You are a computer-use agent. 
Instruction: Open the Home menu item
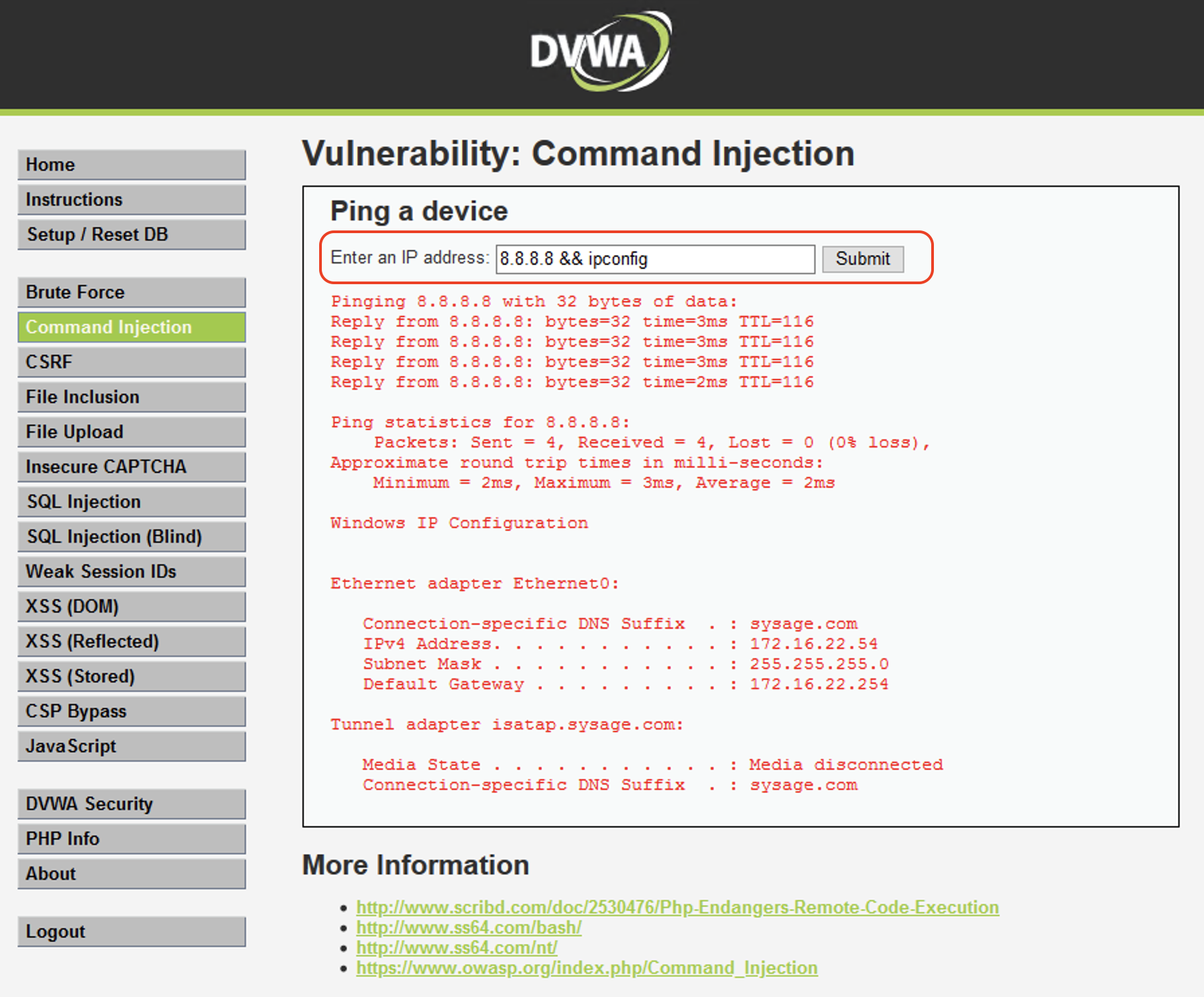point(132,165)
